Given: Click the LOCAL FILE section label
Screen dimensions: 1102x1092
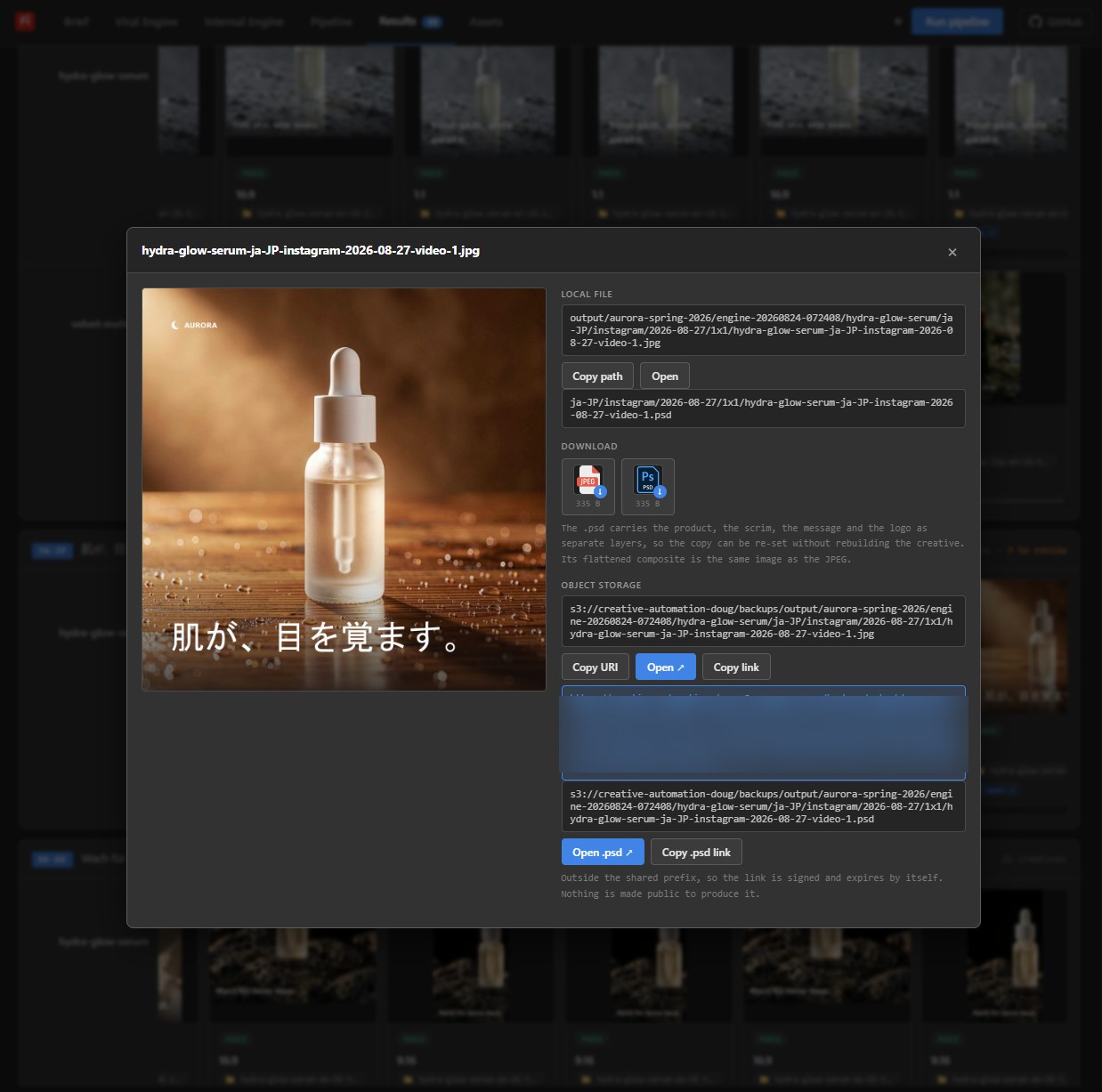Looking at the screenshot, I should (x=587, y=295).
